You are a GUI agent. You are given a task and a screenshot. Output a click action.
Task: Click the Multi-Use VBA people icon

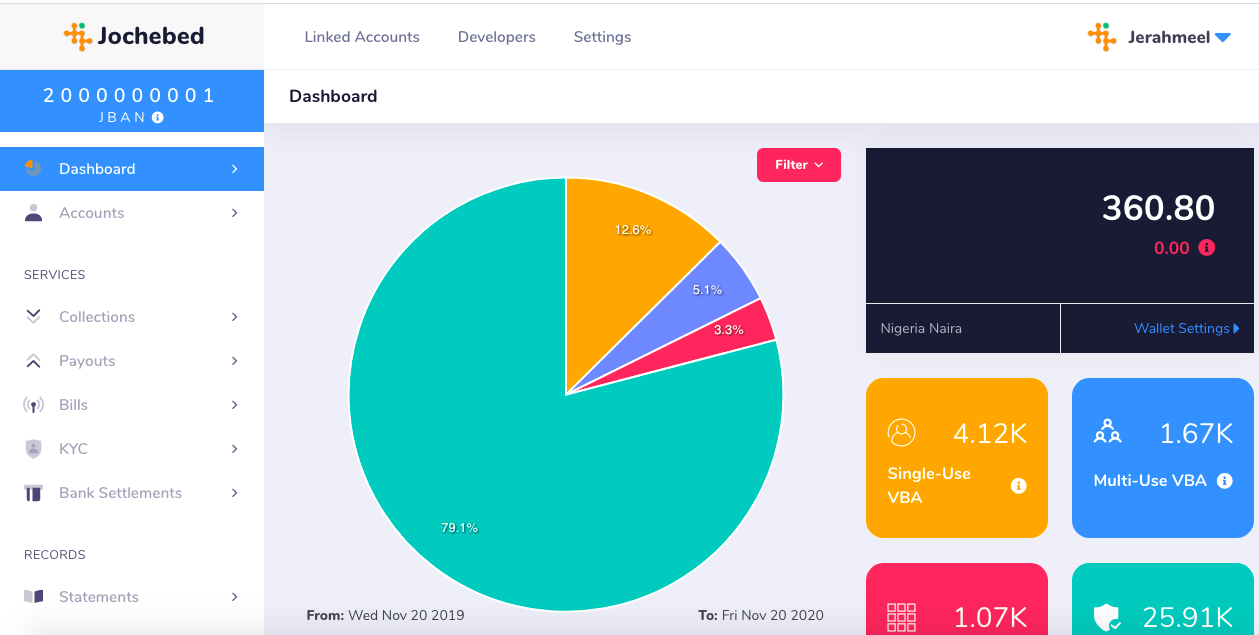pyautogui.click(x=1107, y=432)
